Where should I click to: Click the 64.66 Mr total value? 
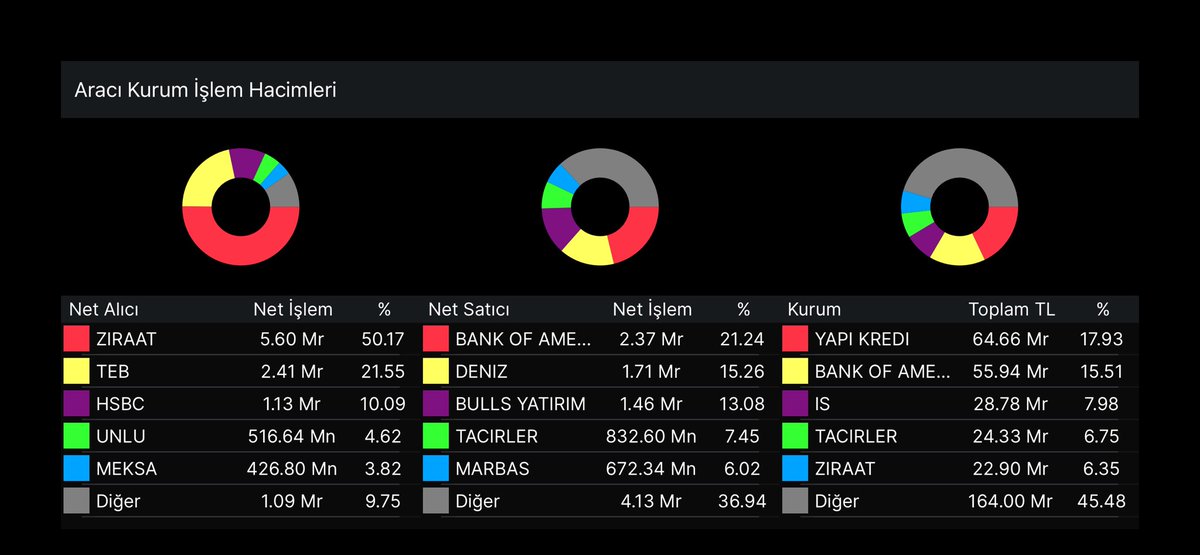click(x=1010, y=340)
